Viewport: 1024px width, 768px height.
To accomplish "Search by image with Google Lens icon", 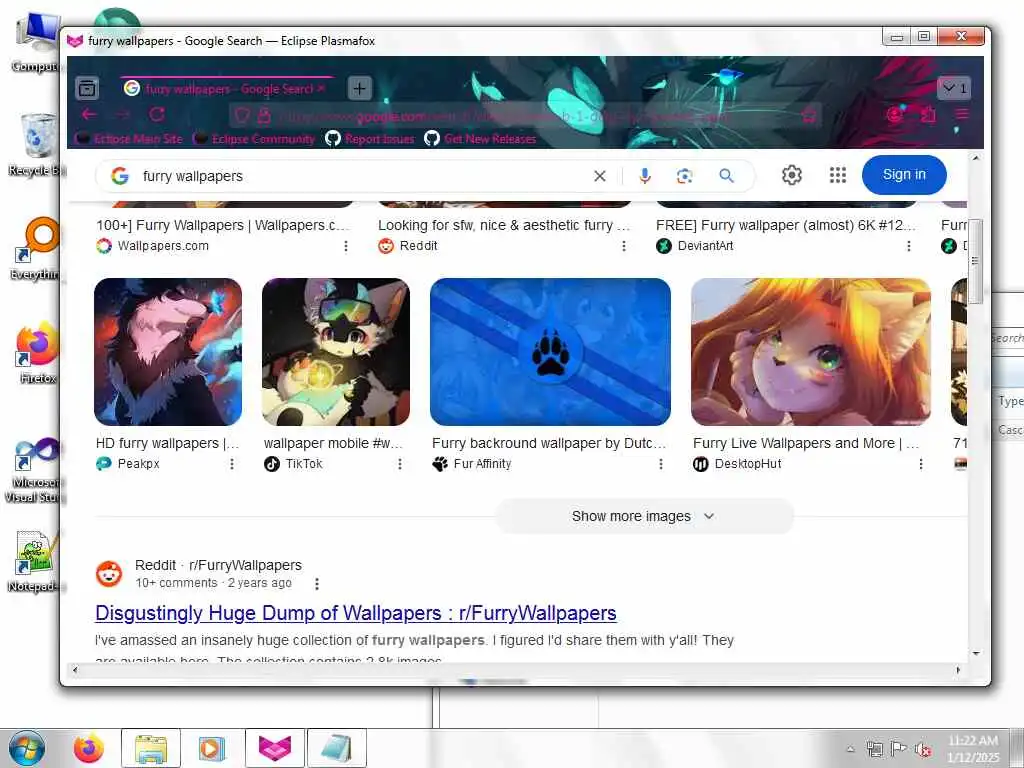I will click(x=684, y=176).
